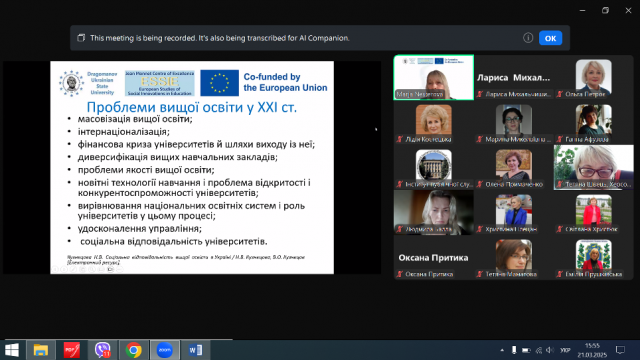Click the 'Co-funded by the European Union' slide text
The image size is (640, 360).
pyautogui.click(x=285, y=82)
